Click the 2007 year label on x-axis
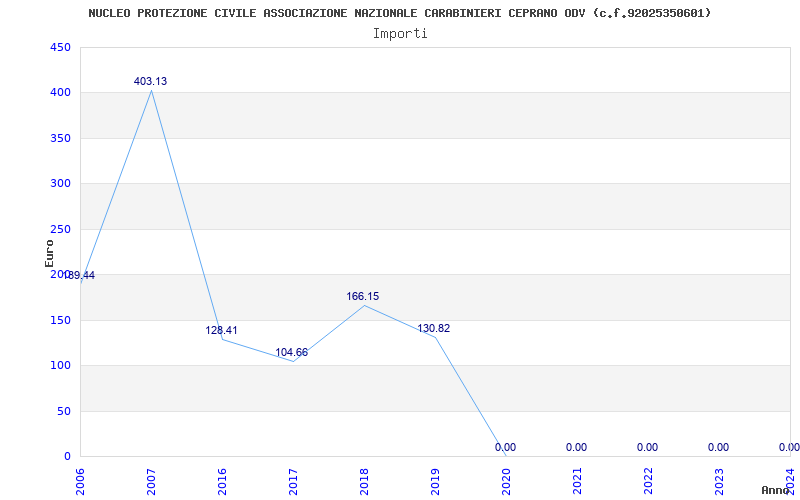The image size is (800, 500). point(151,482)
